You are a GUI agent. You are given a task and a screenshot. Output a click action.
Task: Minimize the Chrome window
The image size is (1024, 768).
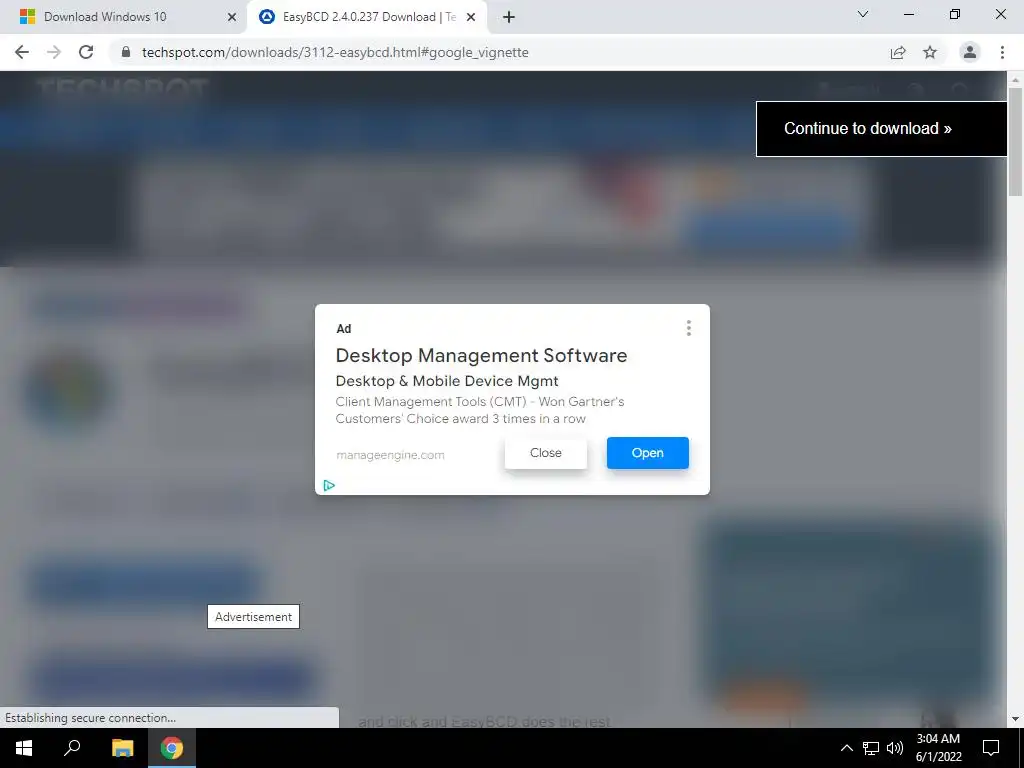click(908, 14)
